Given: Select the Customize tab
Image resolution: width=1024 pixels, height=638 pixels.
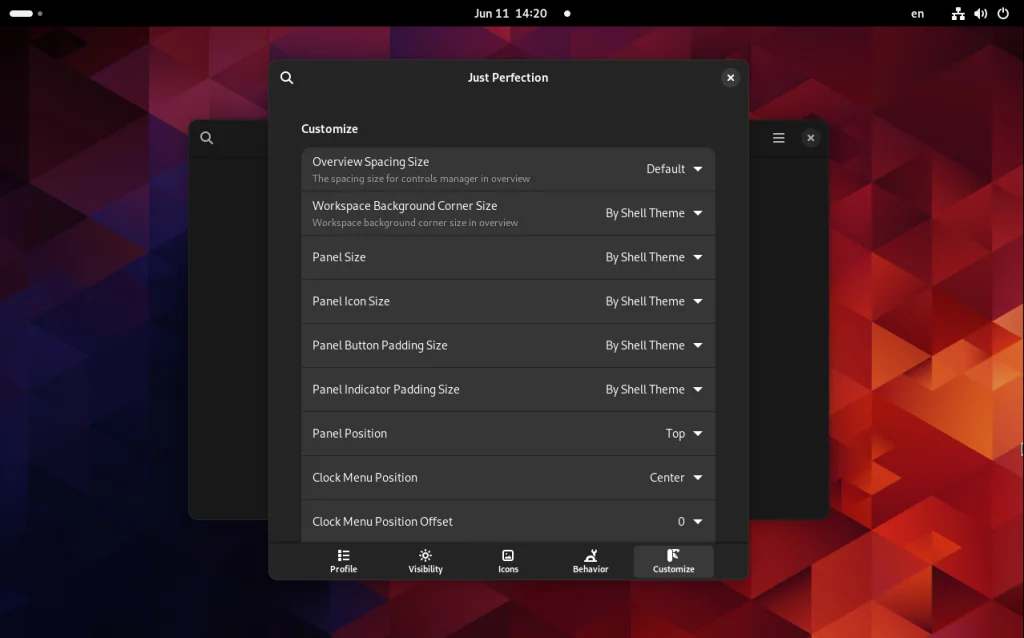Looking at the screenshot, I should pos(673,561).
